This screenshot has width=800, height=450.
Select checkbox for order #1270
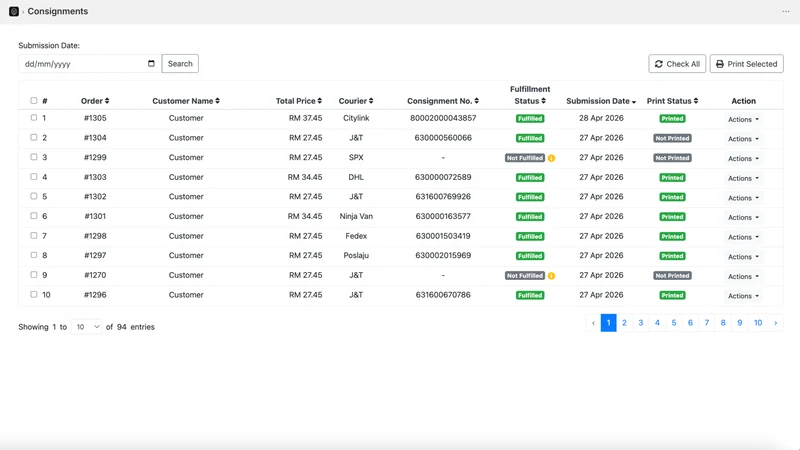[34, 274]
